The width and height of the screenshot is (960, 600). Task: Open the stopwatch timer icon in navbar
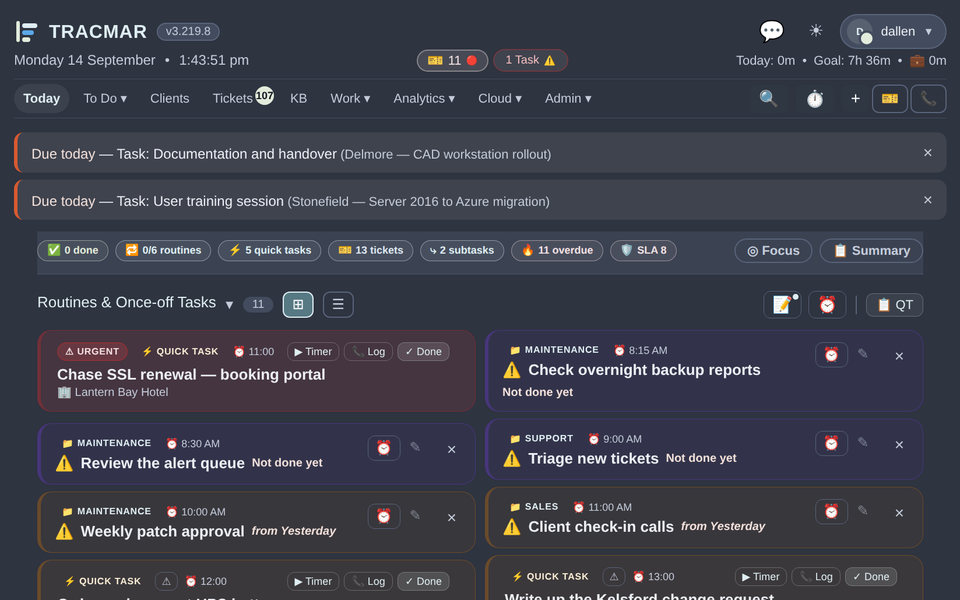point(814,99)
